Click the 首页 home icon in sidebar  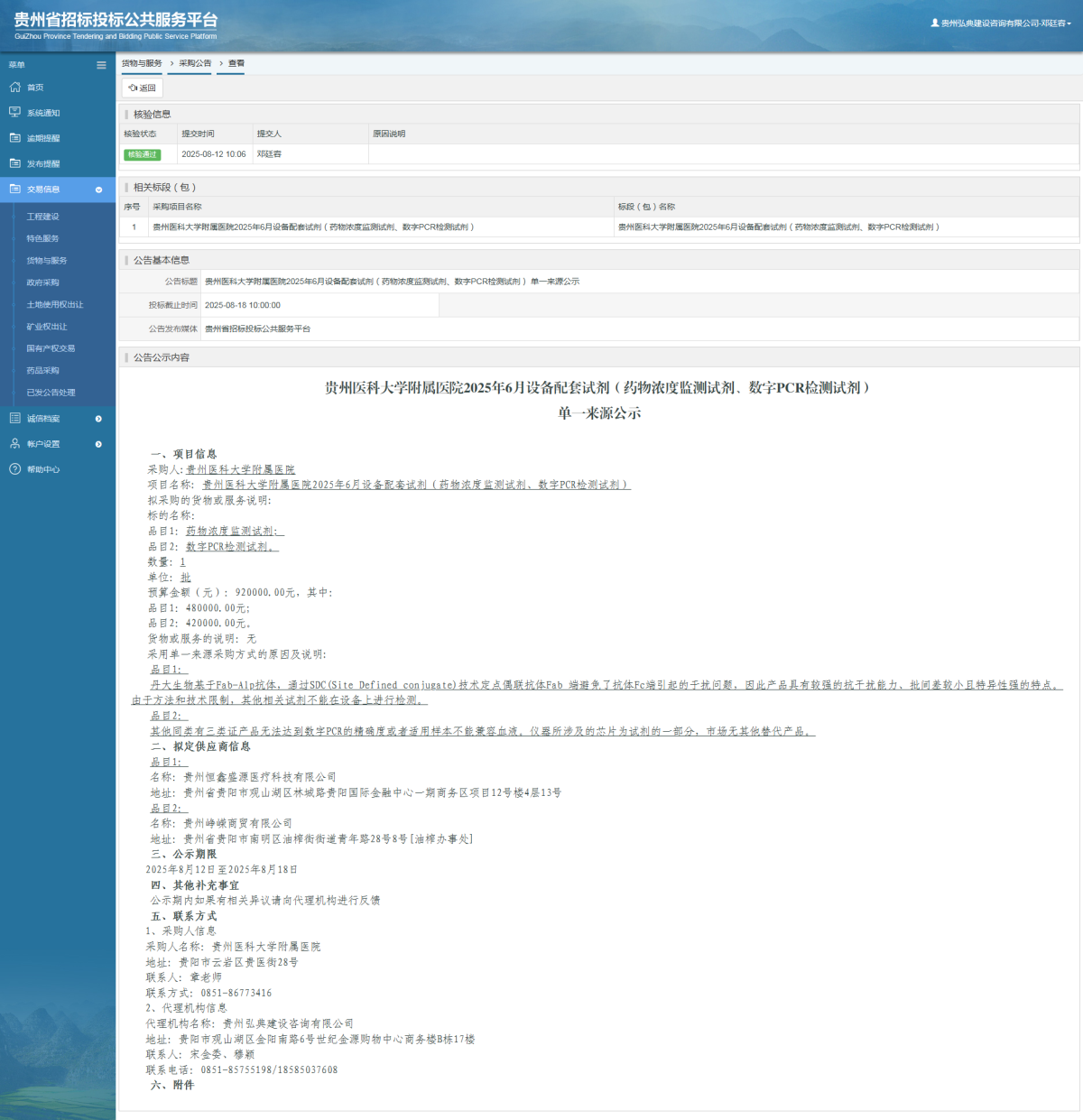click(x=14, y=87)
